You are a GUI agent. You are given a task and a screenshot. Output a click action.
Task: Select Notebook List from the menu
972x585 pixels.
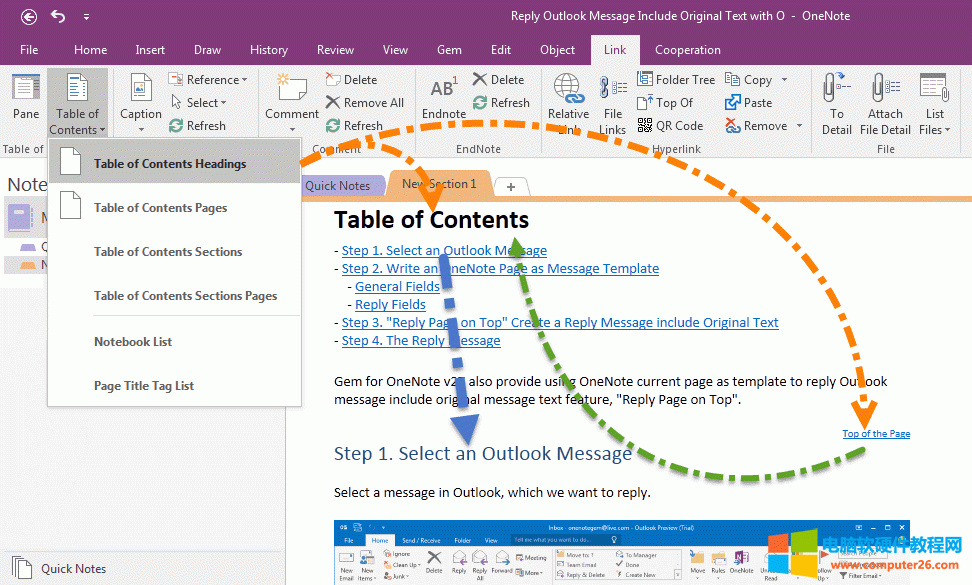[133, 342]
